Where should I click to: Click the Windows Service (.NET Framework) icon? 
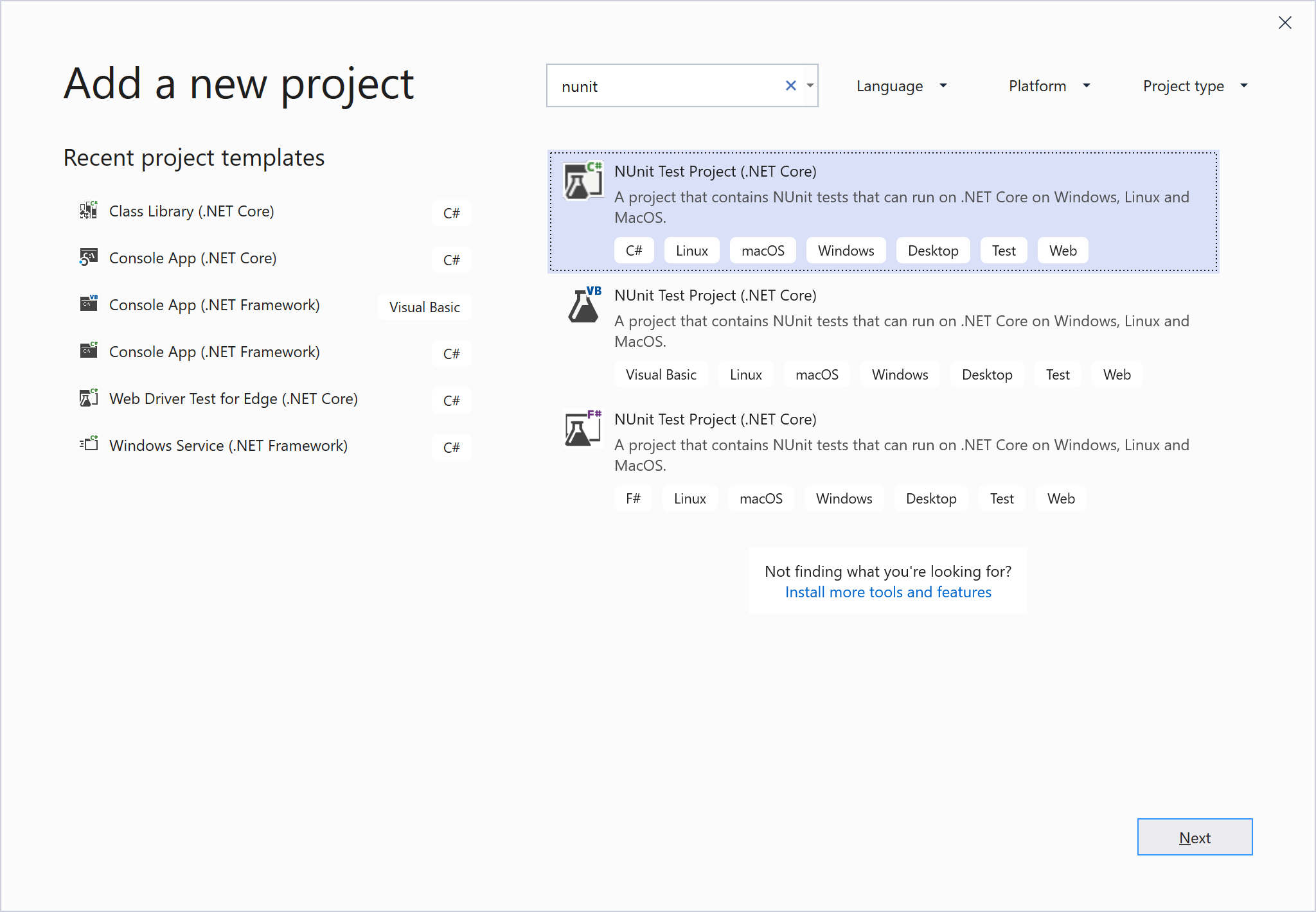[x=88, y=445]
